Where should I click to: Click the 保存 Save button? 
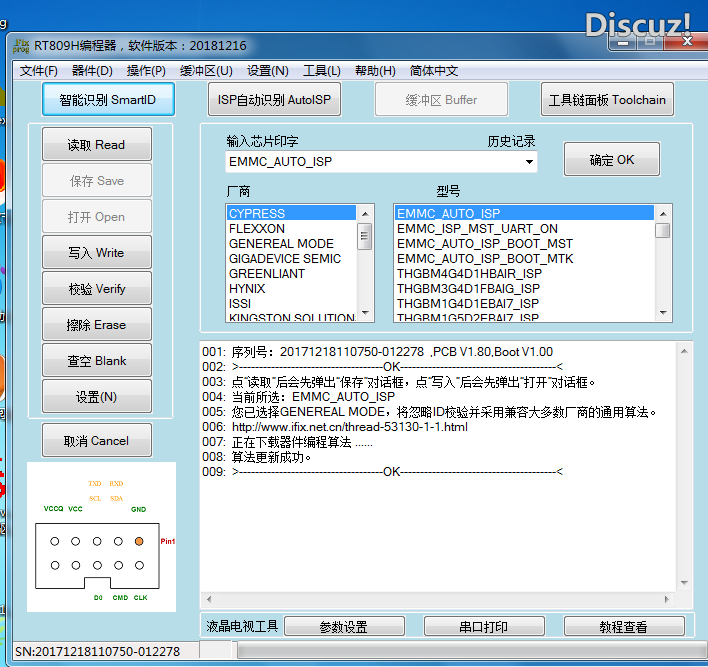point(97,181)
